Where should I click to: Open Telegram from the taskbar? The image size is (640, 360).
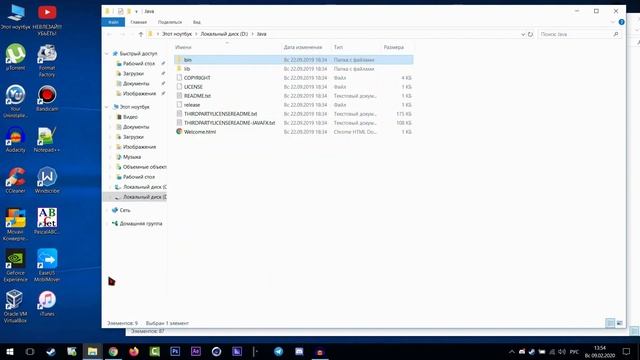coord(278,351)
